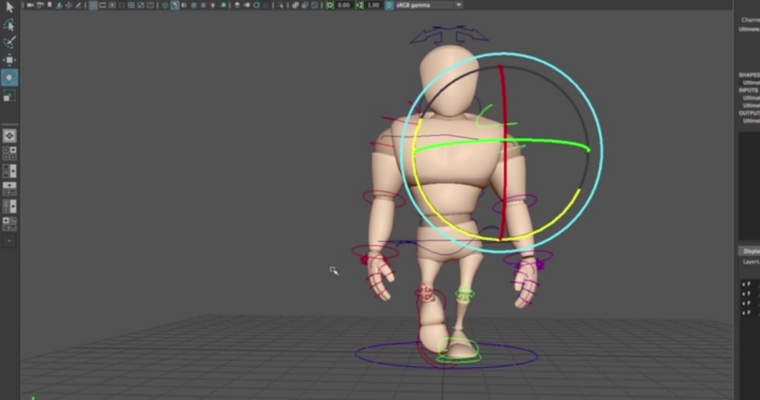Toggle the isolate select icon

[x=280, y=5]
